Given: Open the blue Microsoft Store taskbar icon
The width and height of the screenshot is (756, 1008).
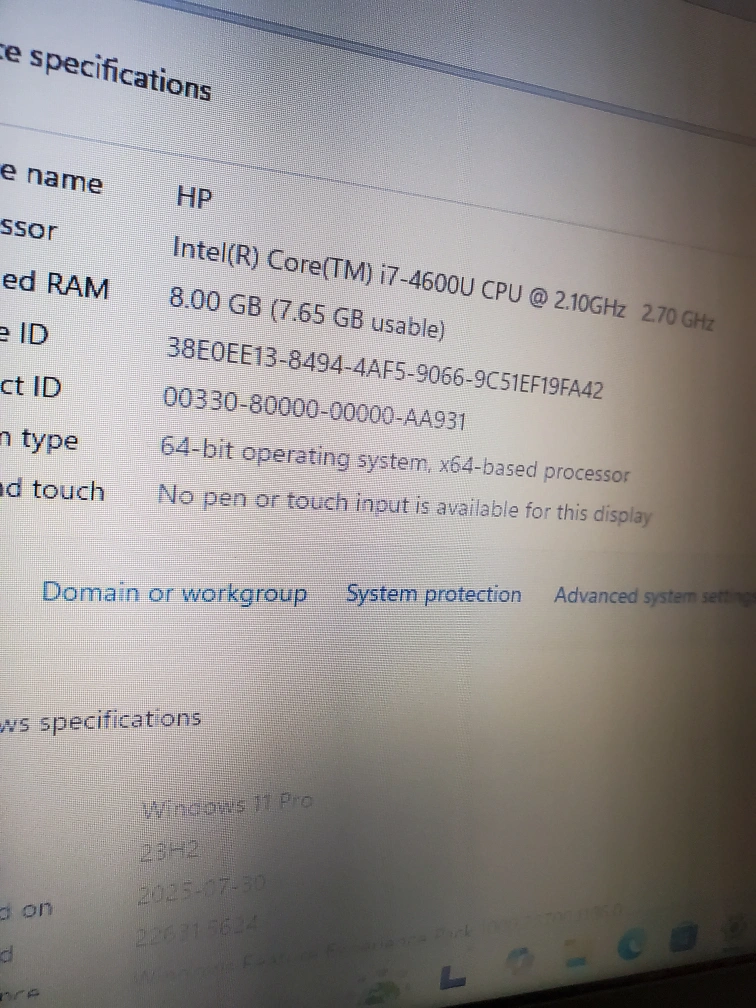Looking at the screenshot, I should point(683,936).
